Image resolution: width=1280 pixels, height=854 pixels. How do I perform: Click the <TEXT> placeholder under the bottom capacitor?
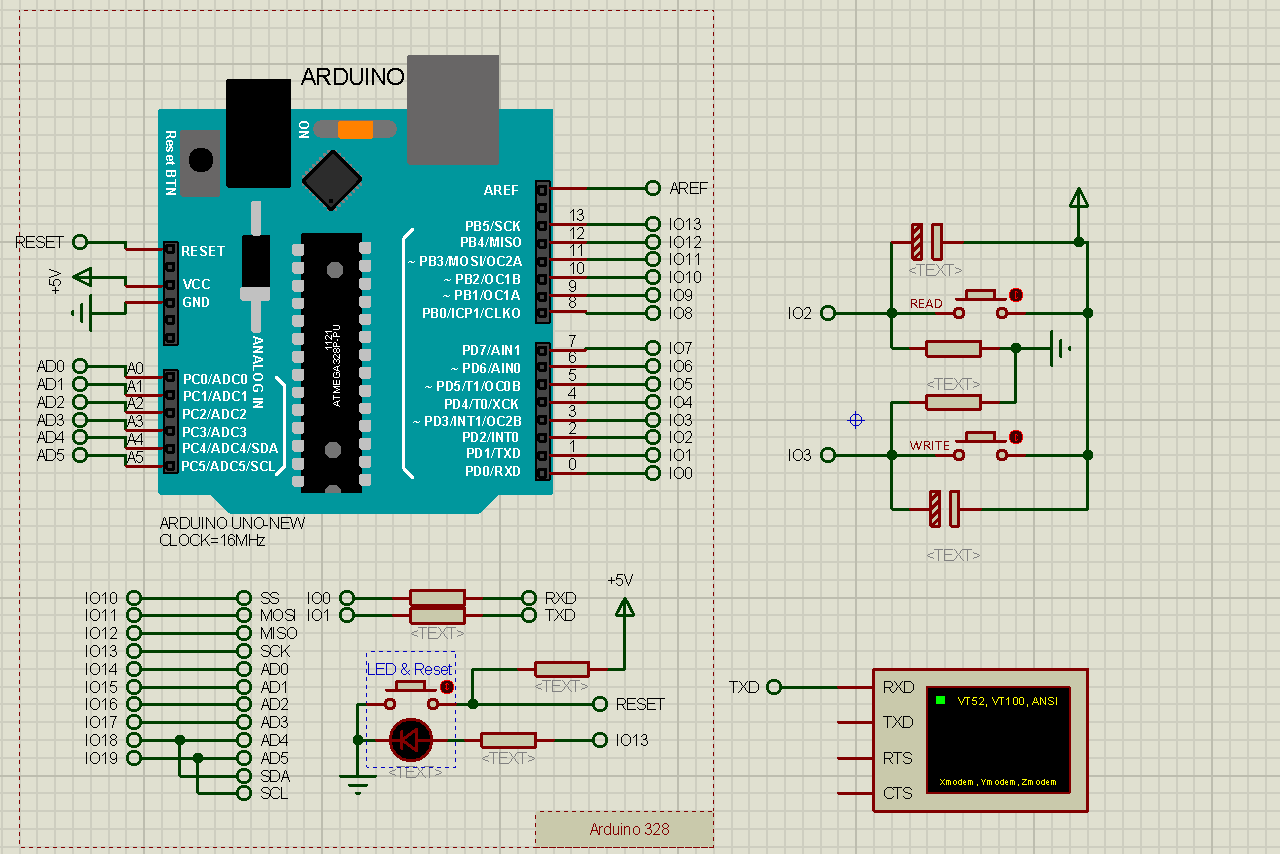[953, 554]
